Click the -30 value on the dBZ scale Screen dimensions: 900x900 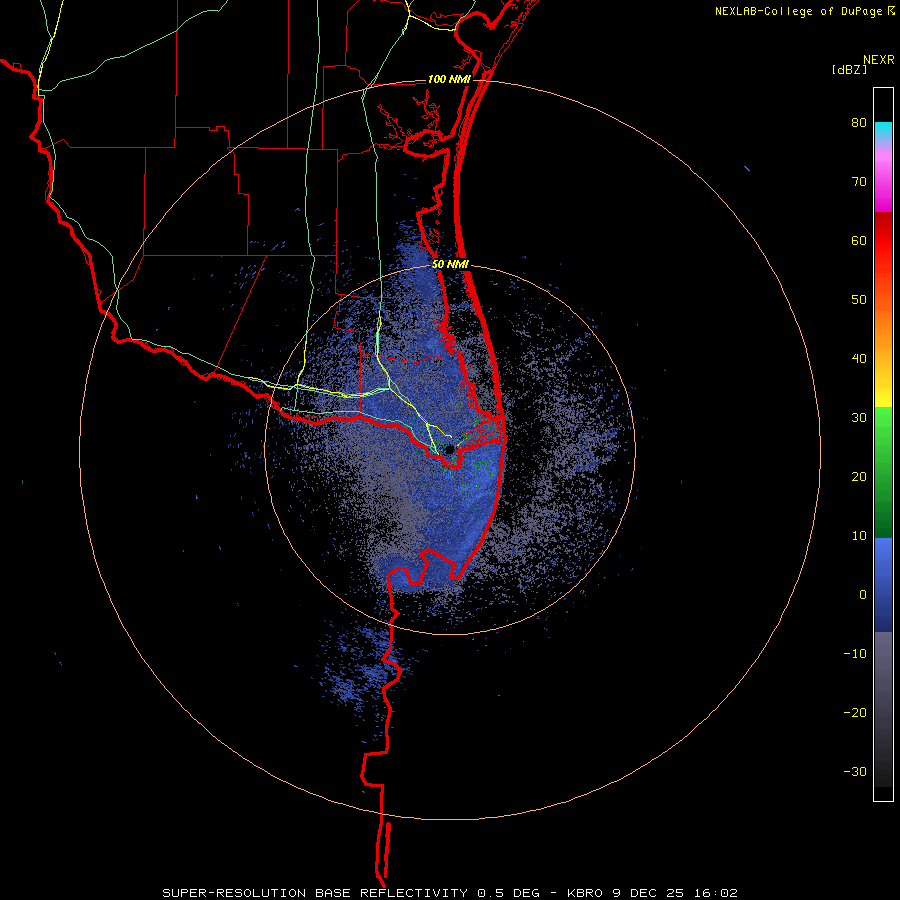[855, 771]
